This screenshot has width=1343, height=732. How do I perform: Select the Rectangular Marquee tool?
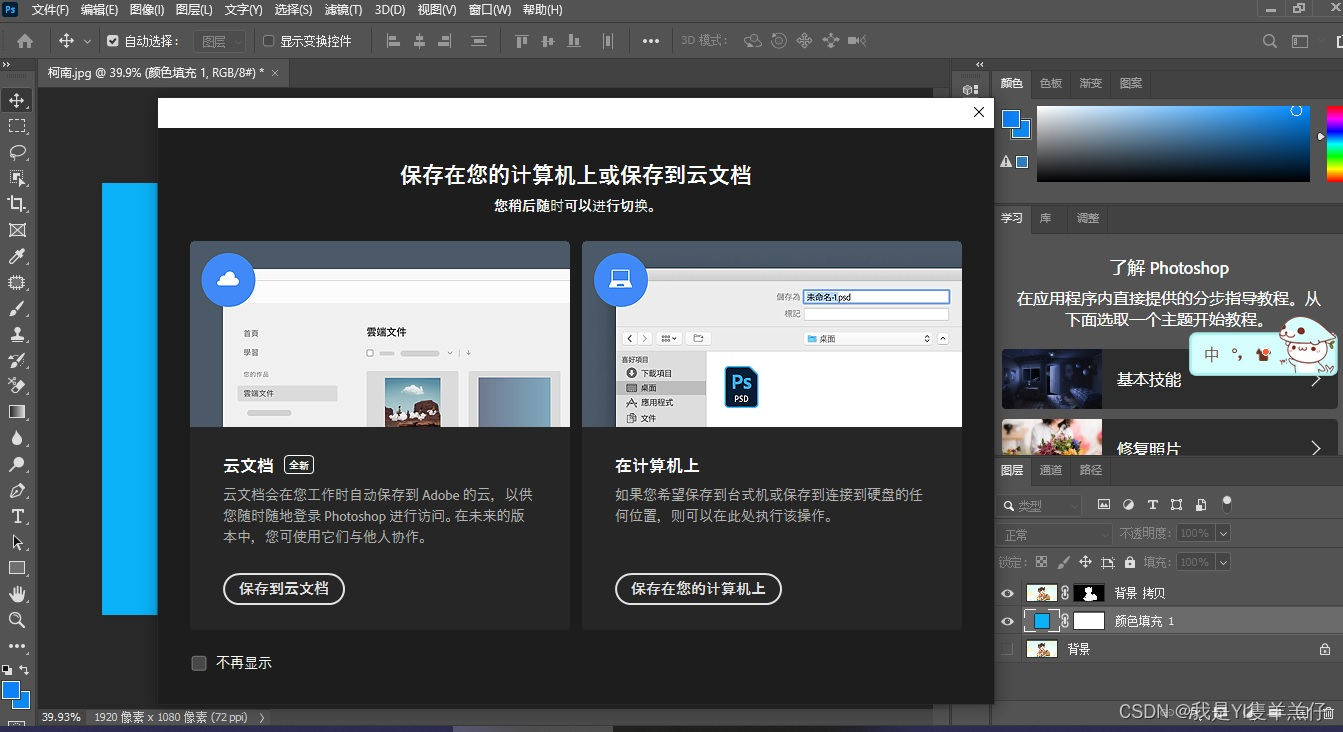[x=17, y=126]
